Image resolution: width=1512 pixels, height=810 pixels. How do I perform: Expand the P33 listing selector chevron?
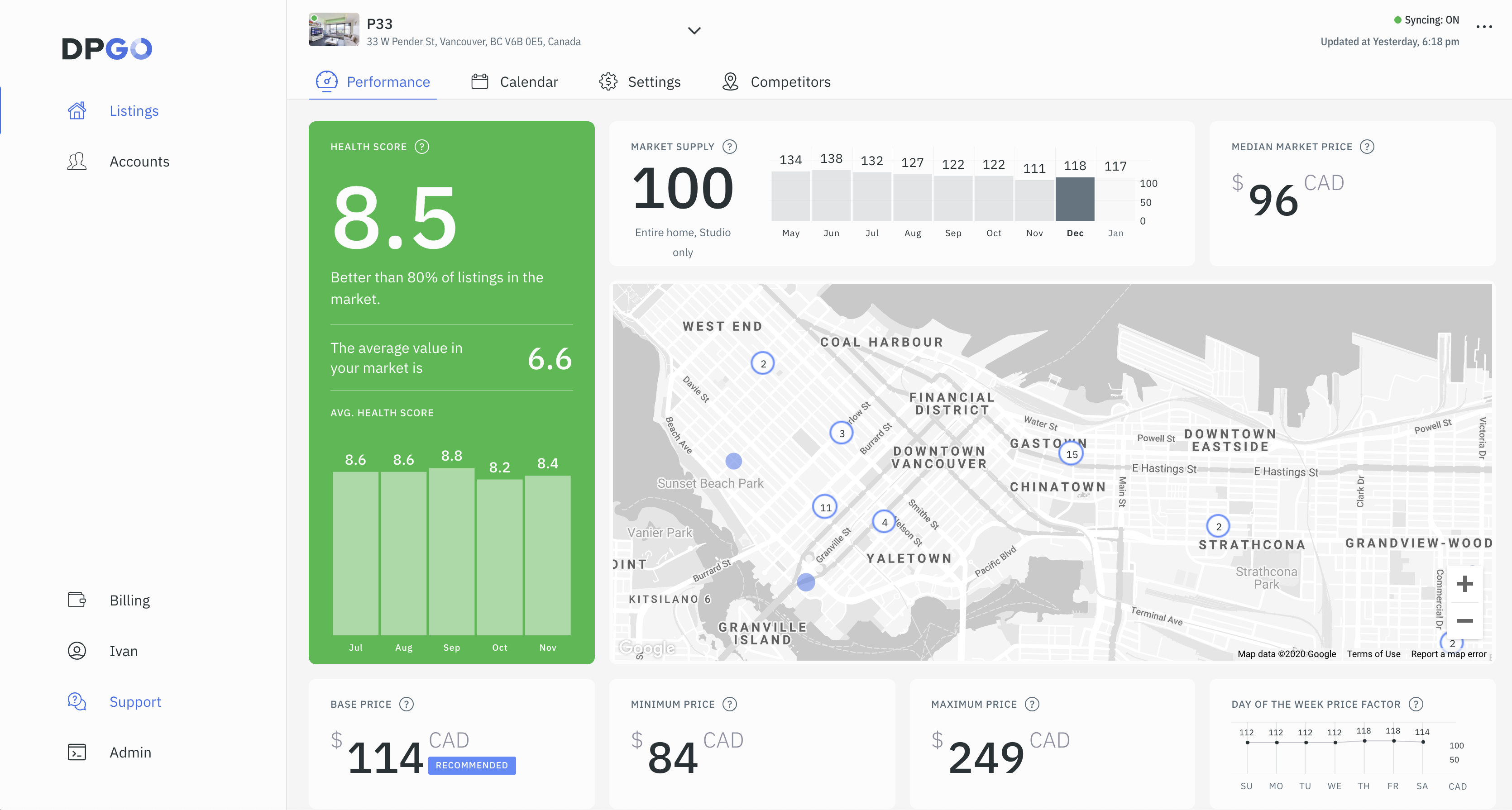694,30
